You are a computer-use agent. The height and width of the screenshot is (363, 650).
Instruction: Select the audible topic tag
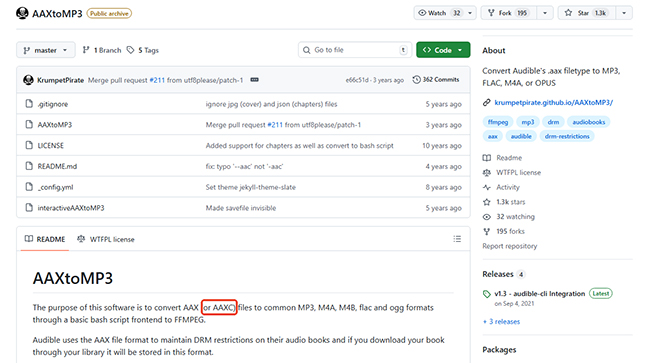[x=521, y=136]
